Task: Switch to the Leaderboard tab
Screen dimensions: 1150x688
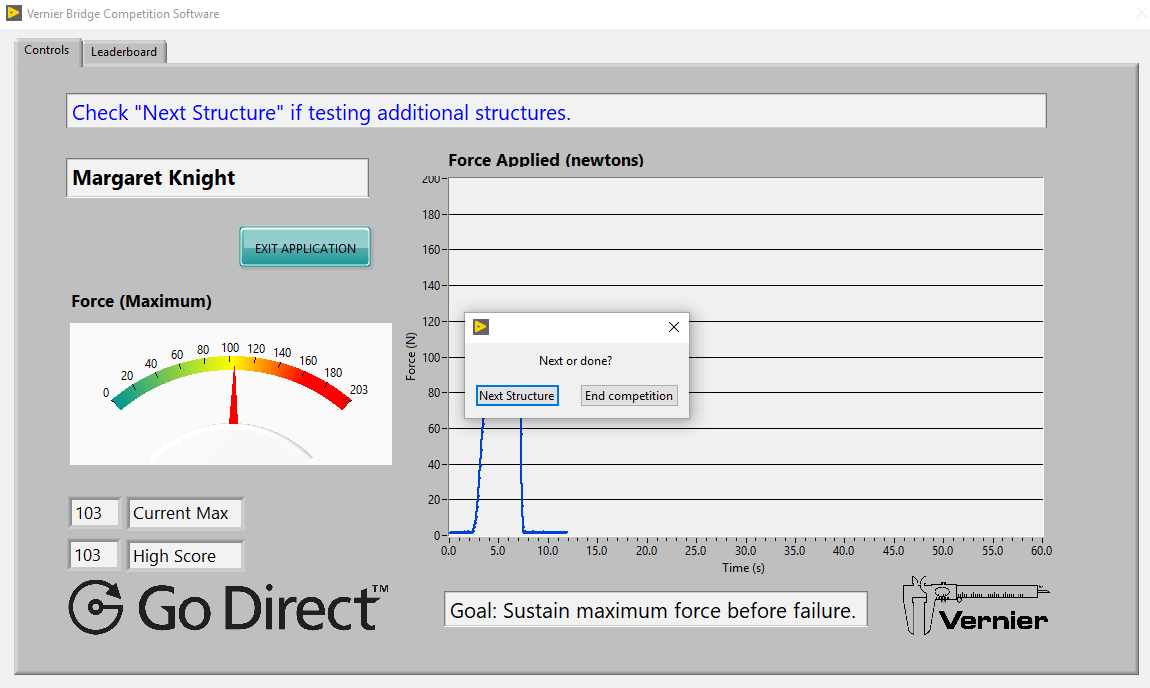Action: [124, 51]
